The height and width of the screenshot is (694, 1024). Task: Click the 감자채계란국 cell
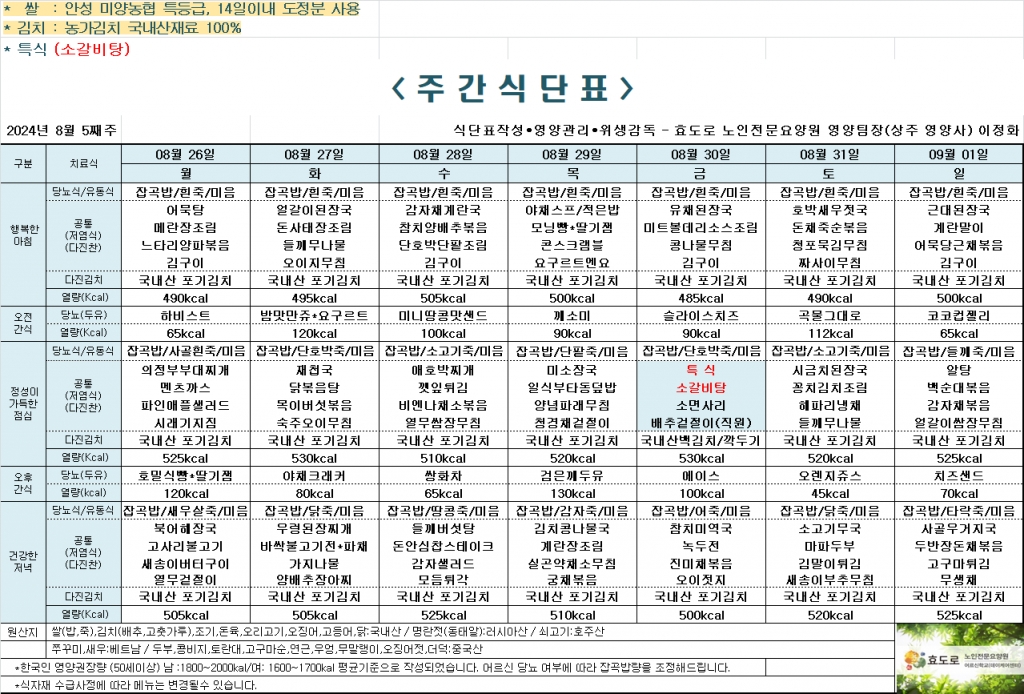443,210
